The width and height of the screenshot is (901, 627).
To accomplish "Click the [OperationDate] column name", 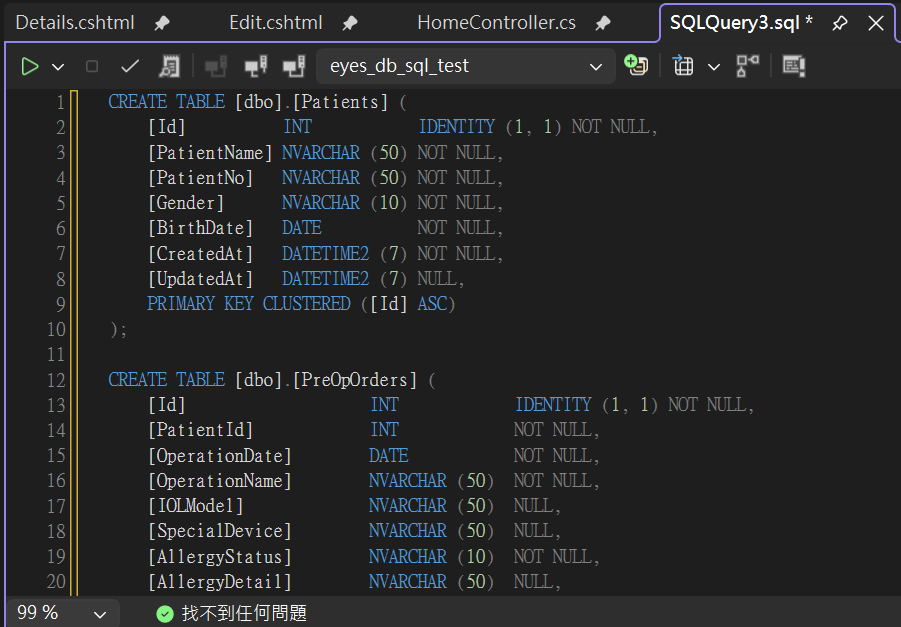I will pyautogui.click(x=220, y=456).
